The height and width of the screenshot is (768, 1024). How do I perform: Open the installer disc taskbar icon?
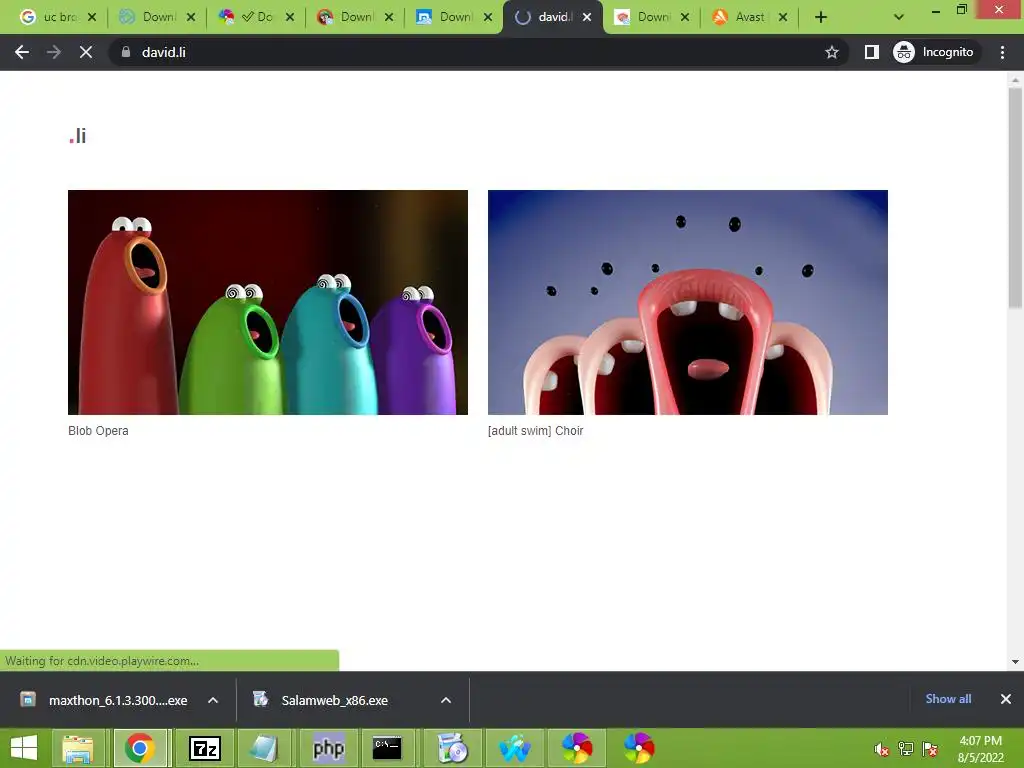[x=452, y=748]
